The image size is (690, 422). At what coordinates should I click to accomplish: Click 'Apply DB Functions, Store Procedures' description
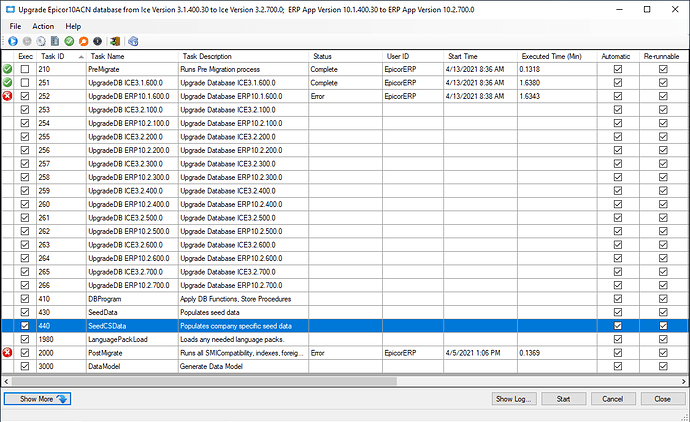243,299
